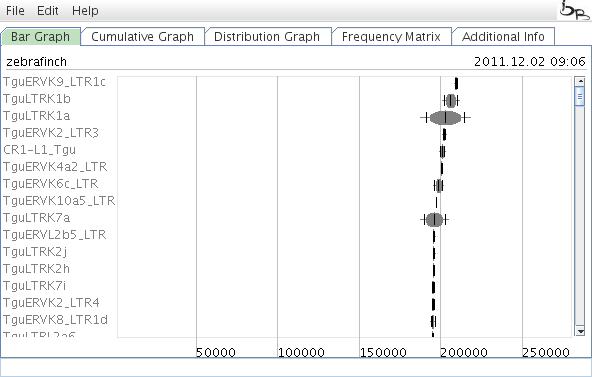Select the TguLTRK1b row label
Image resolution: width=592 pixels, height=377 pixels.
[37, 99]
